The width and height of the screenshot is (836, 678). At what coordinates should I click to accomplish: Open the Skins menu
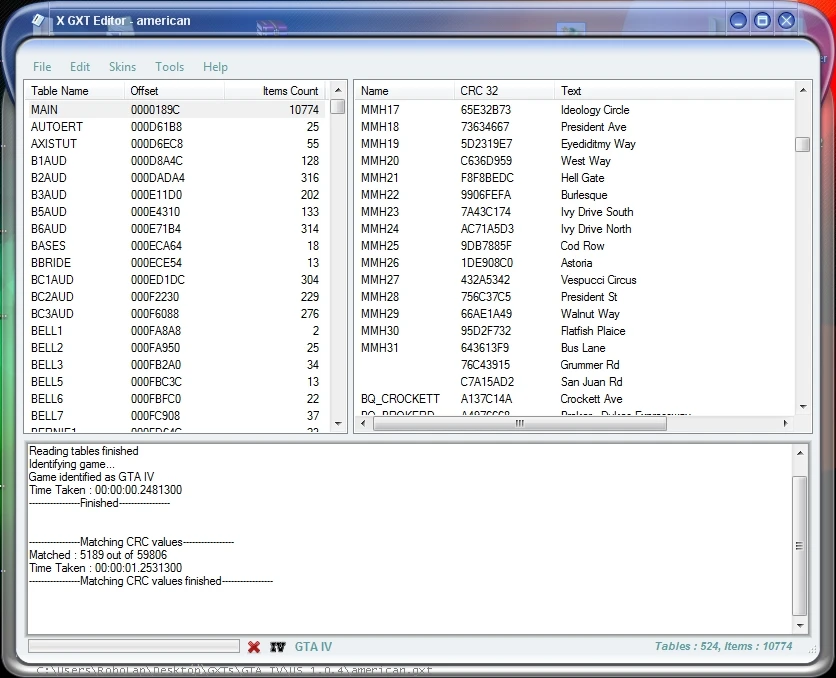coord(122,67)
